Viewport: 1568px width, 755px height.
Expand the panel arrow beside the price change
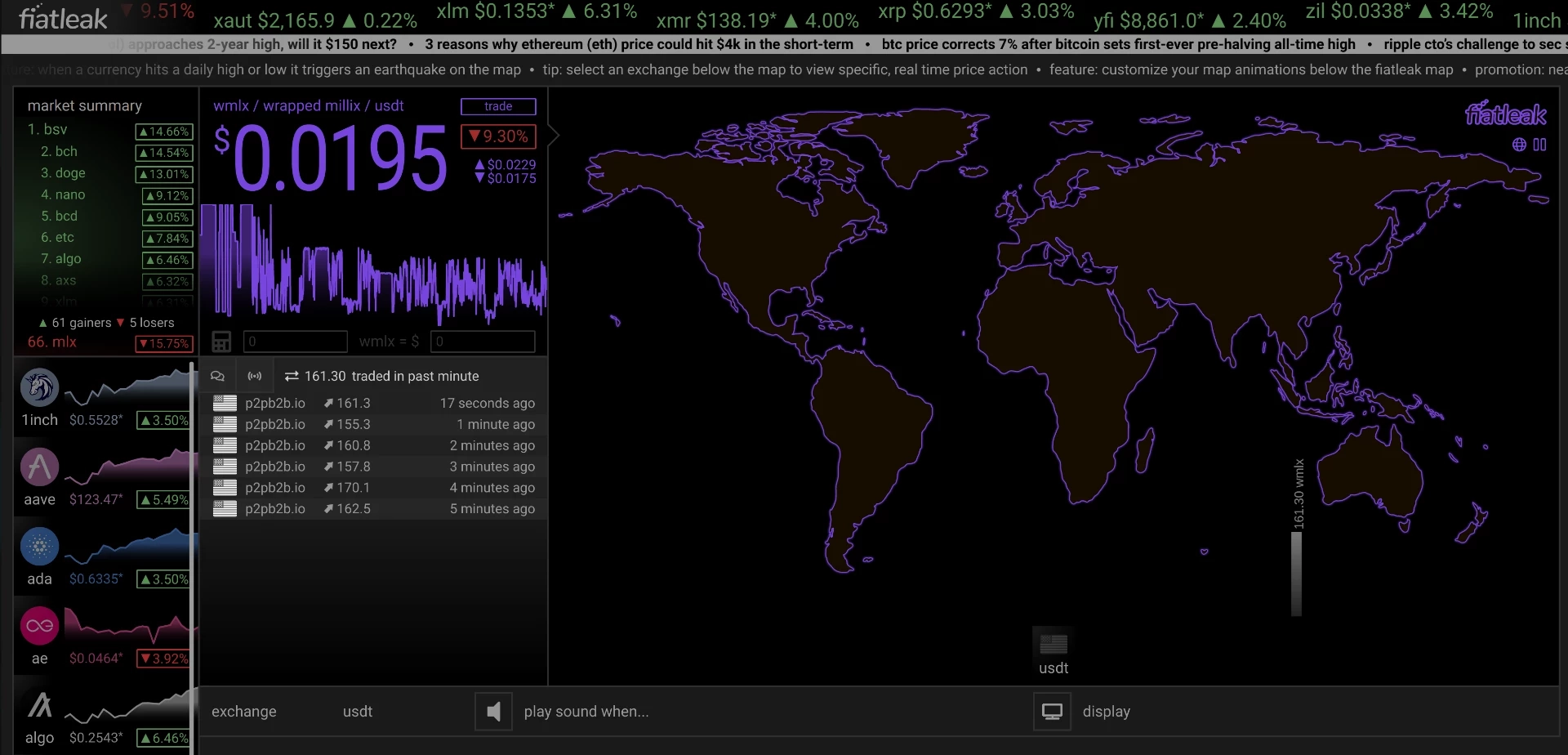[553, 135]
